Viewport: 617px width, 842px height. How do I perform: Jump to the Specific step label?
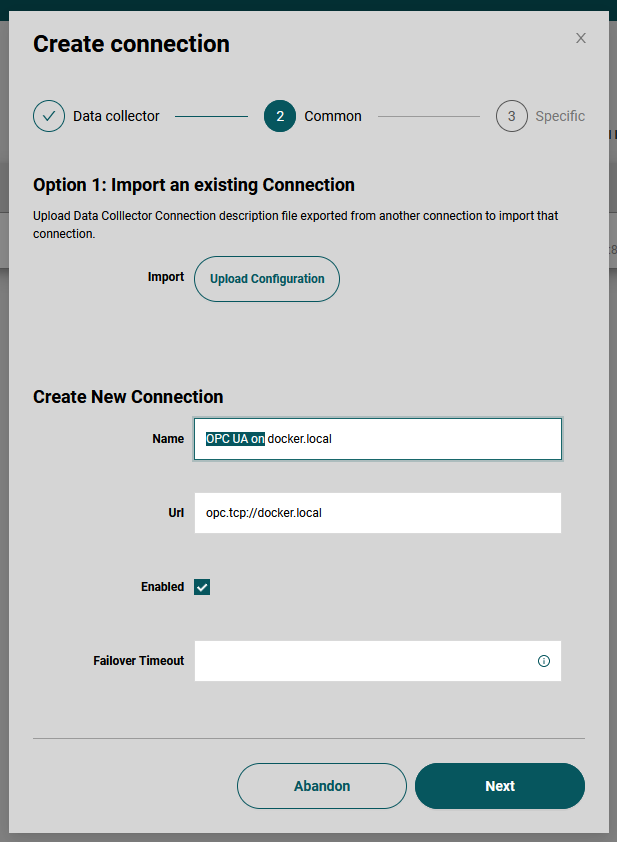560,116
